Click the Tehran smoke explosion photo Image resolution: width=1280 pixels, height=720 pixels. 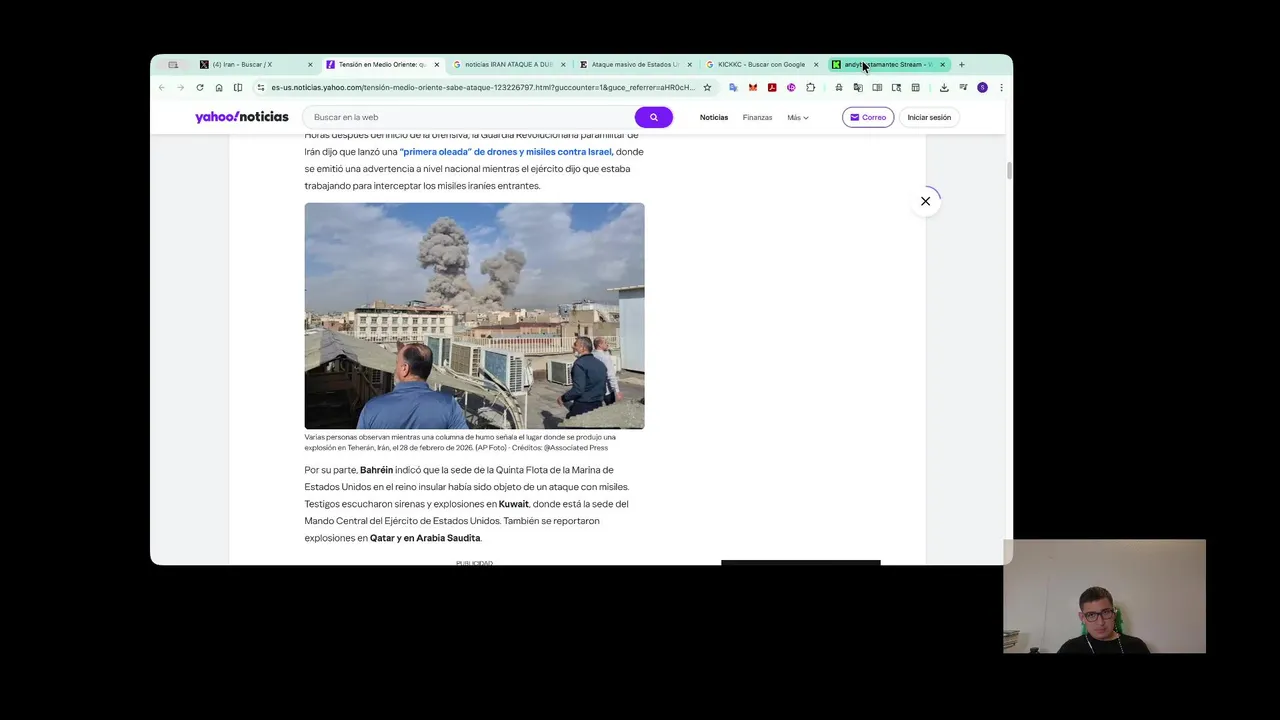click(x=474, y=316)
